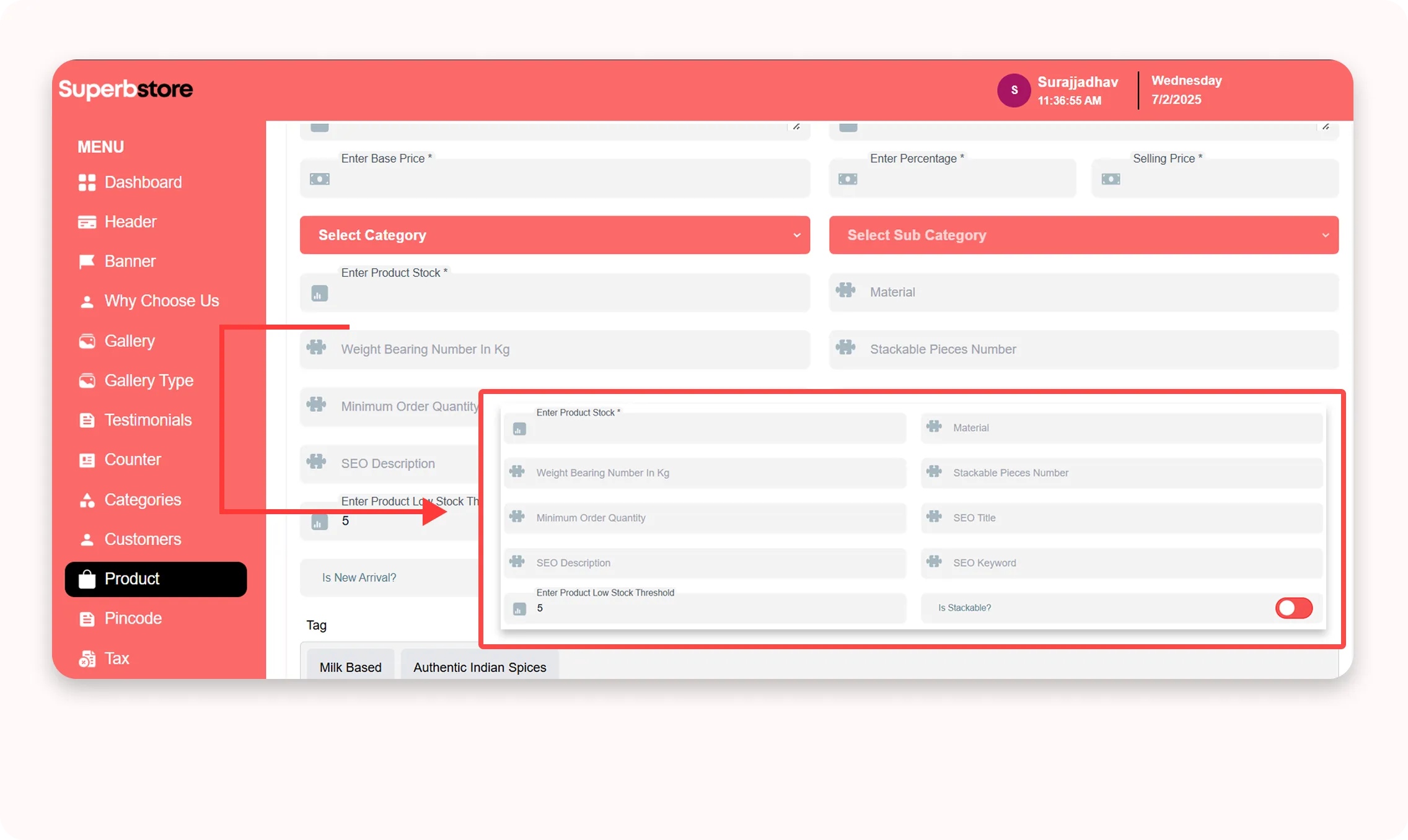
Task: Select the Milk Based tag
Action: [x=350, y=667]
